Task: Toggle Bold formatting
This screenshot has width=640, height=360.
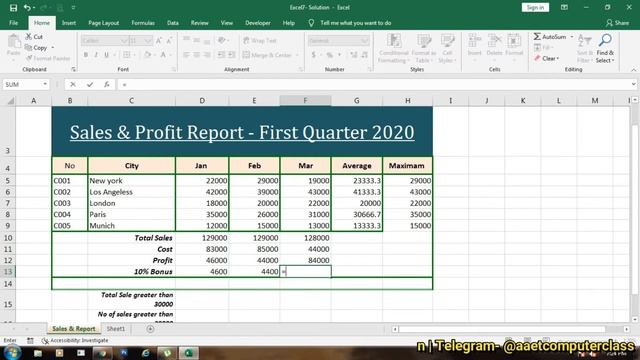Action: [86, 55]
